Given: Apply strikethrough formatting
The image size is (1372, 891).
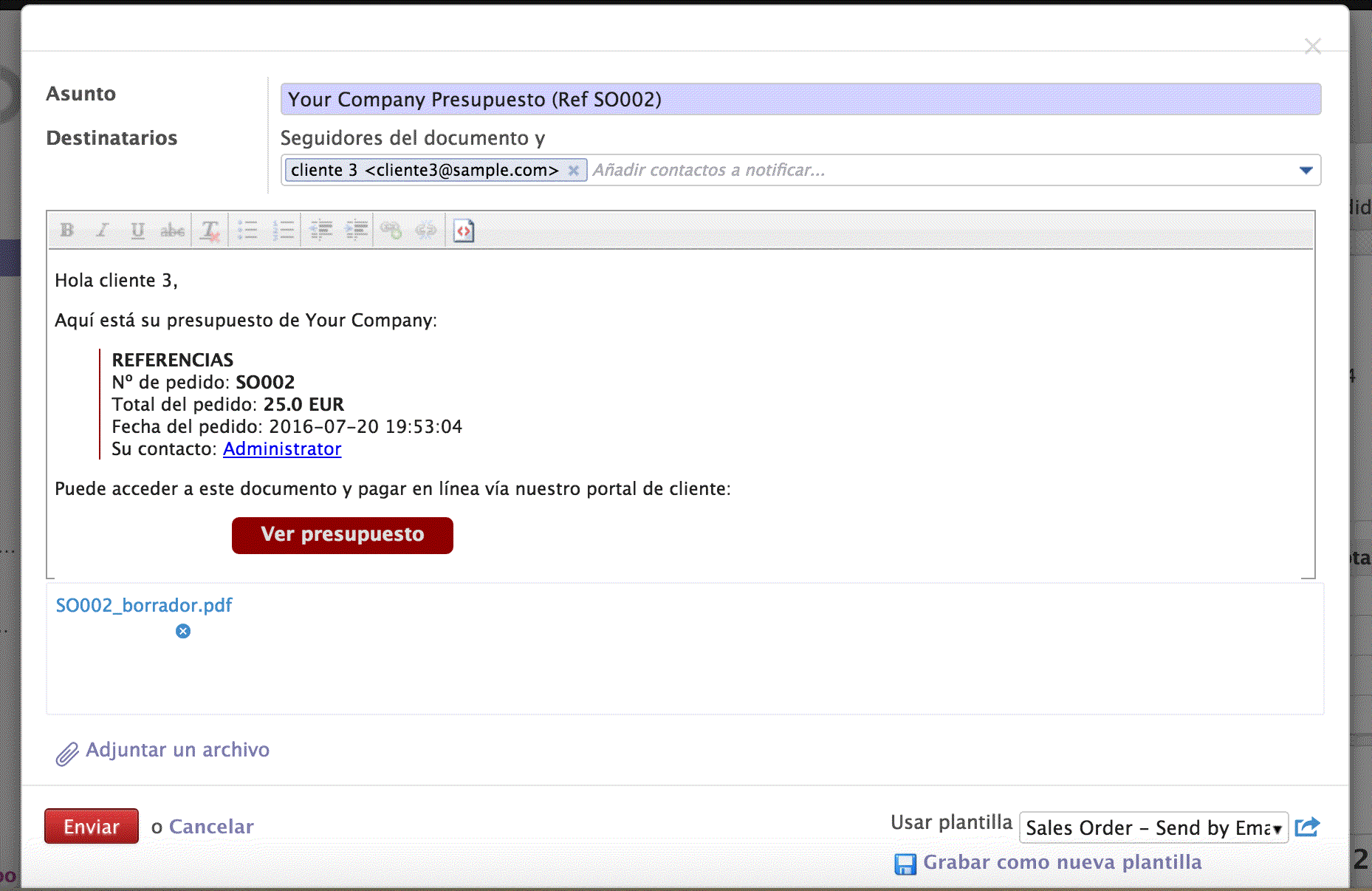Looking at the screenshot, I should 173,231.
